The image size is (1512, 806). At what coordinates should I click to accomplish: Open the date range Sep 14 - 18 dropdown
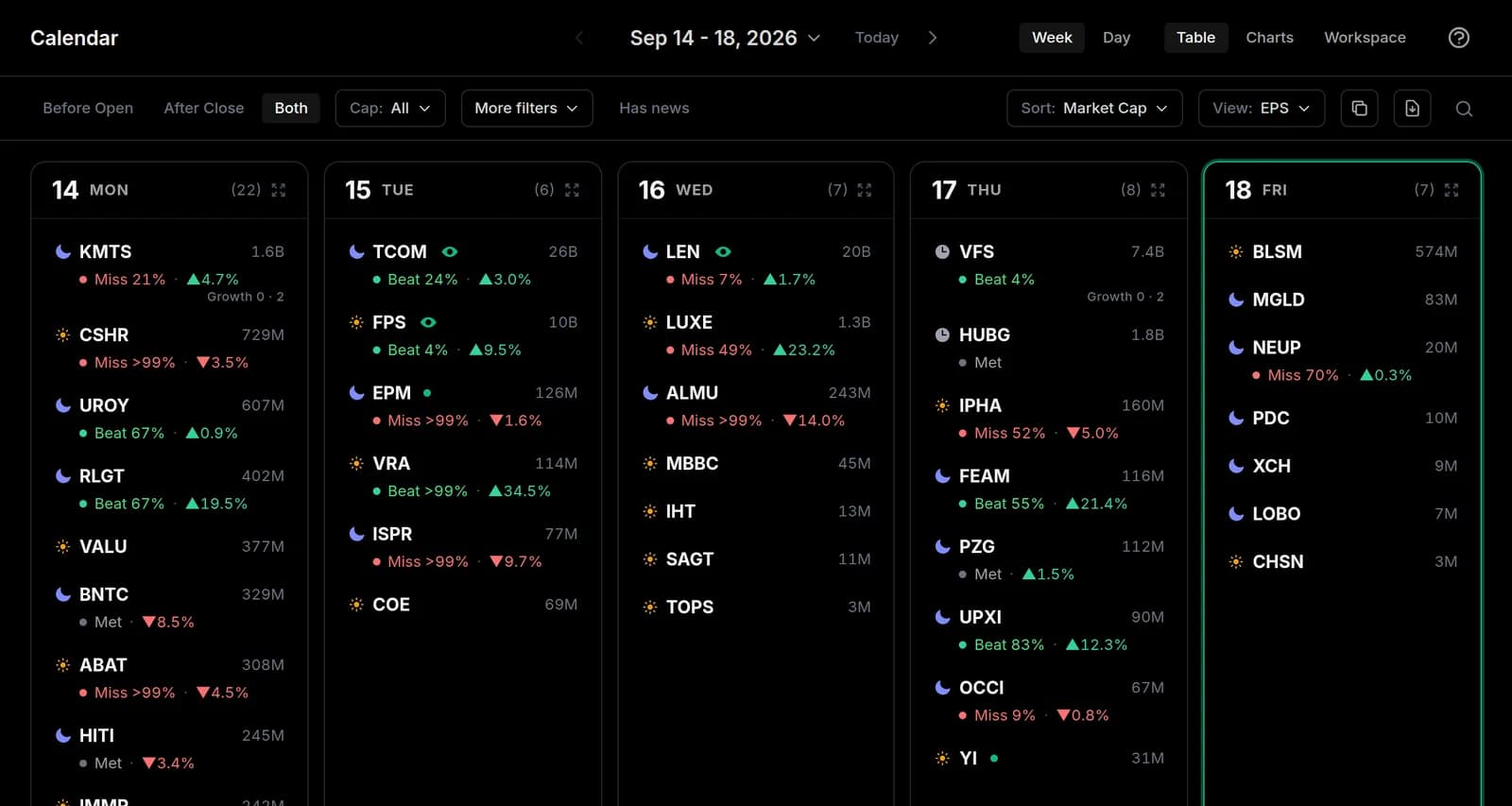(x=725, y=38)
